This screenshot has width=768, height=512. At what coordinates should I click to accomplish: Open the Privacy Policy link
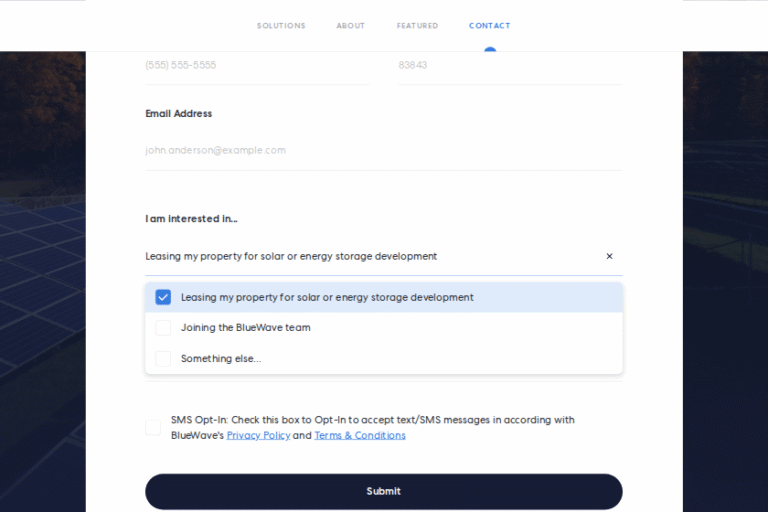(x=258, y=436)
